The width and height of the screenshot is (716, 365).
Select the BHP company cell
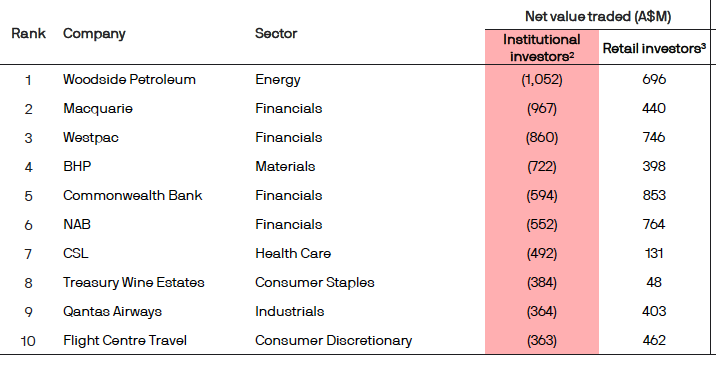(x=77, y=167)
